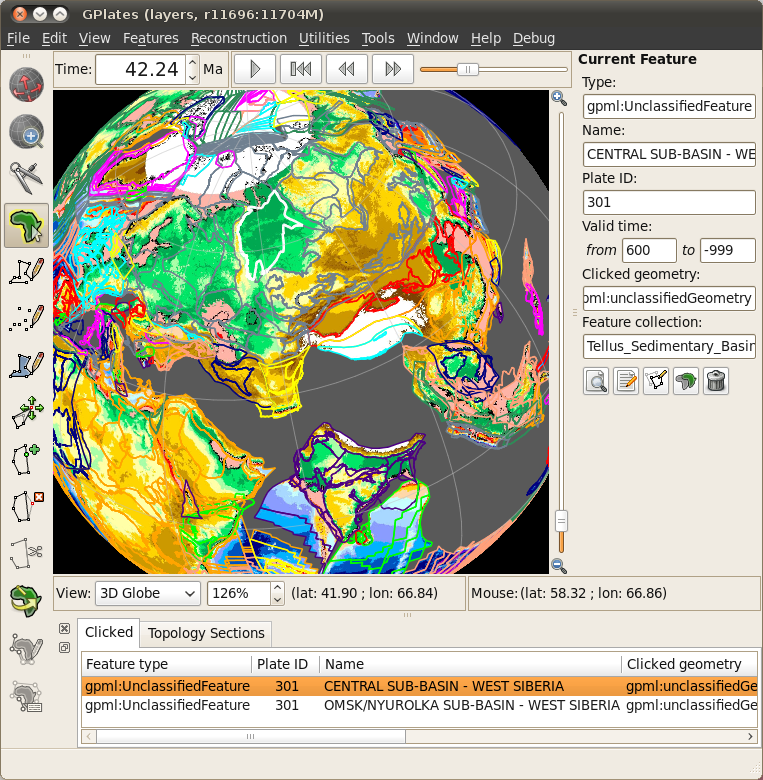Pick the Move Vertex tool

tap(26, 413)
